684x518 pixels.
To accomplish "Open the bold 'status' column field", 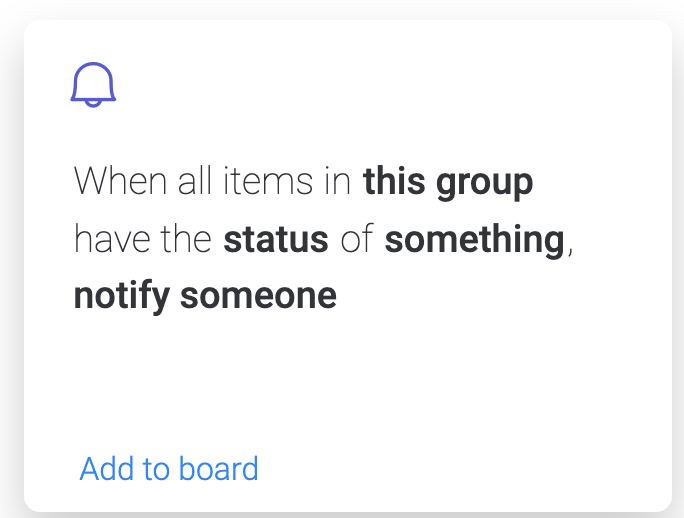I will tap(276, 239).
